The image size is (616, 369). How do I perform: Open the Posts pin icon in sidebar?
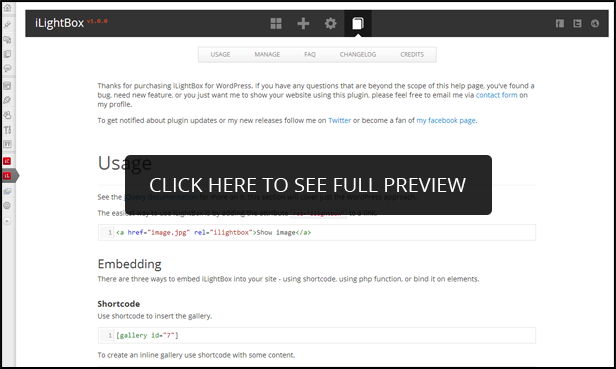coord(7,25)
